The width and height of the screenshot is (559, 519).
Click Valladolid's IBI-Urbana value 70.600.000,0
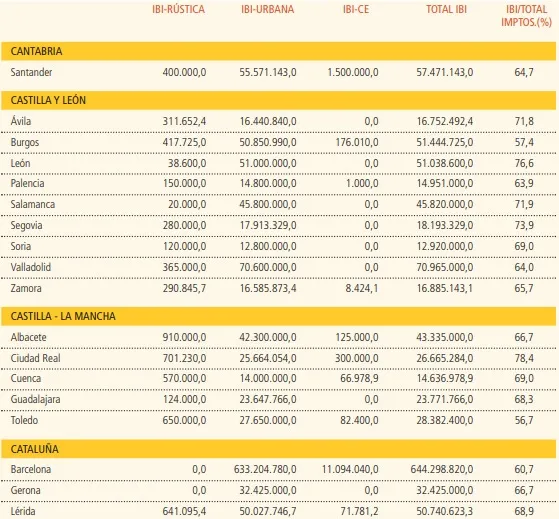coord(268,267)
